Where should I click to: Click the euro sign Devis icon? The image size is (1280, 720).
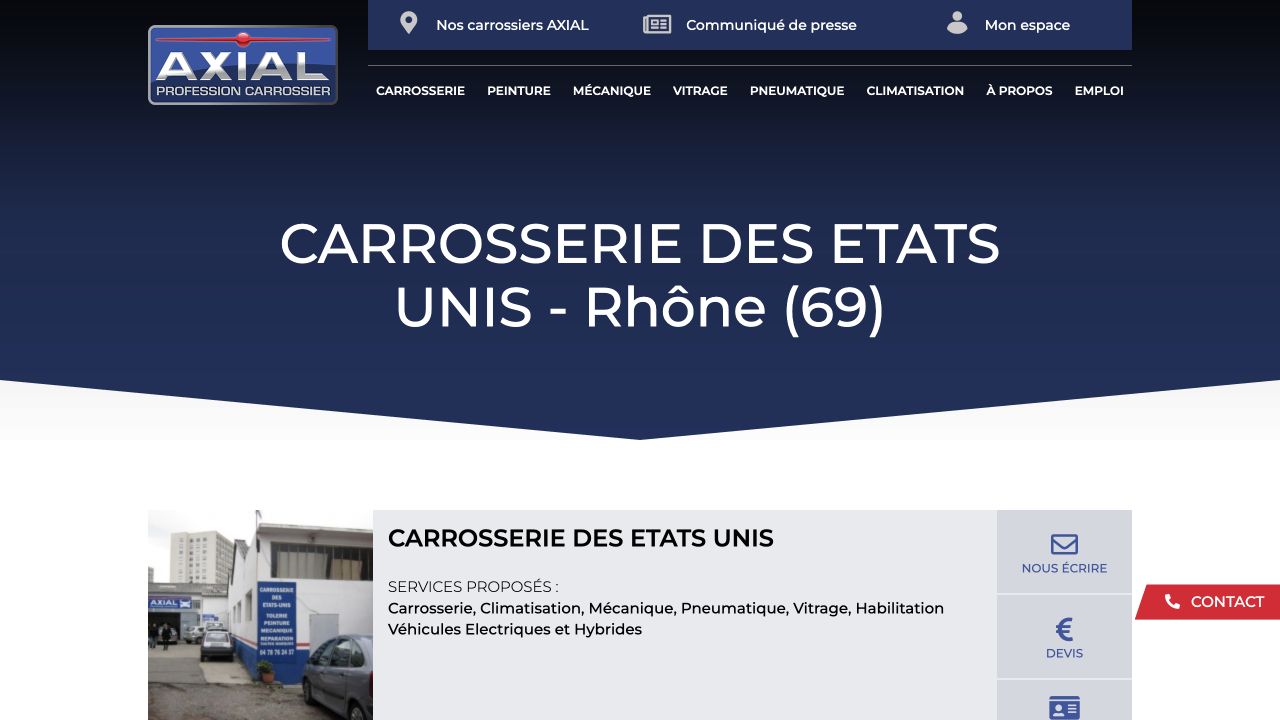[x=1064, y=629]
